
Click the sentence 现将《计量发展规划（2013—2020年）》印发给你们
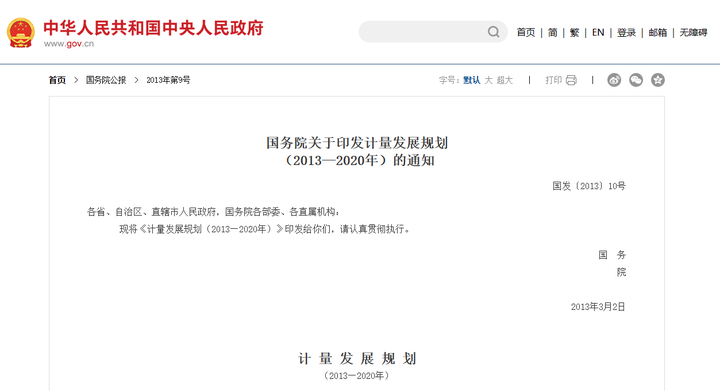[225, 229]
